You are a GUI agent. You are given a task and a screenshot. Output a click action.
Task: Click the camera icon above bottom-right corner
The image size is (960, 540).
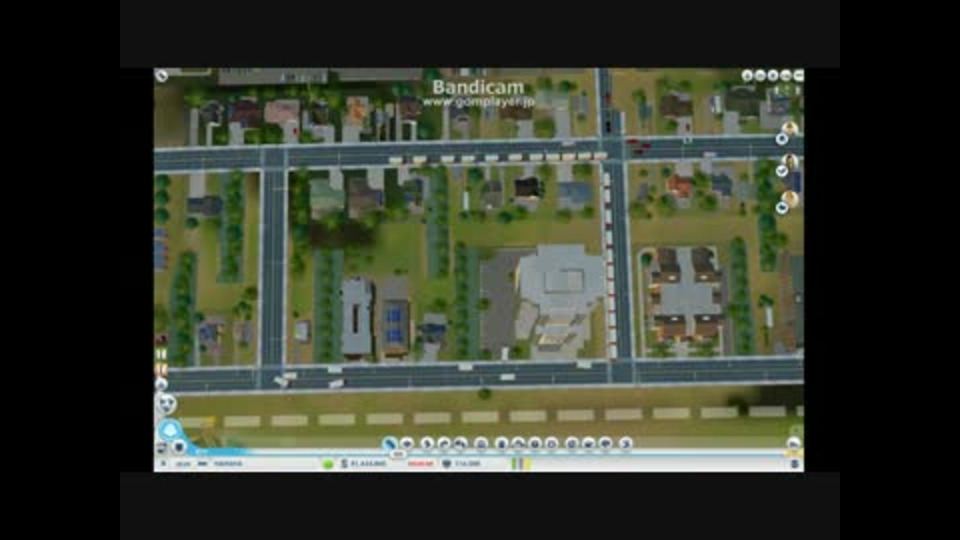coord(793,443)
